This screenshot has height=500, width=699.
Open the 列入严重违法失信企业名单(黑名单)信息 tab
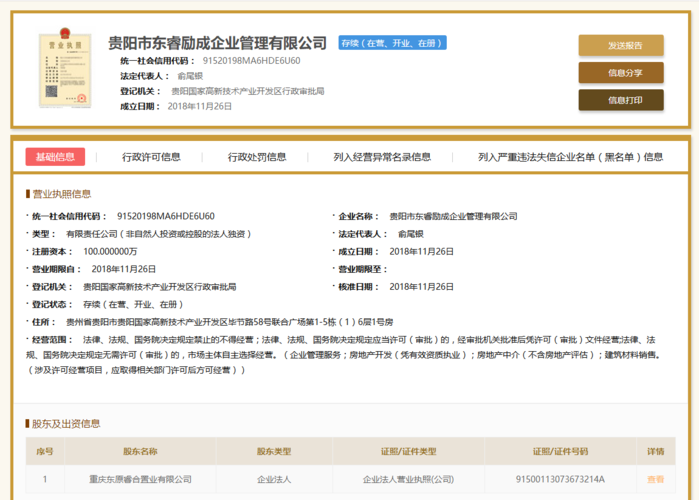pos(570,157)
